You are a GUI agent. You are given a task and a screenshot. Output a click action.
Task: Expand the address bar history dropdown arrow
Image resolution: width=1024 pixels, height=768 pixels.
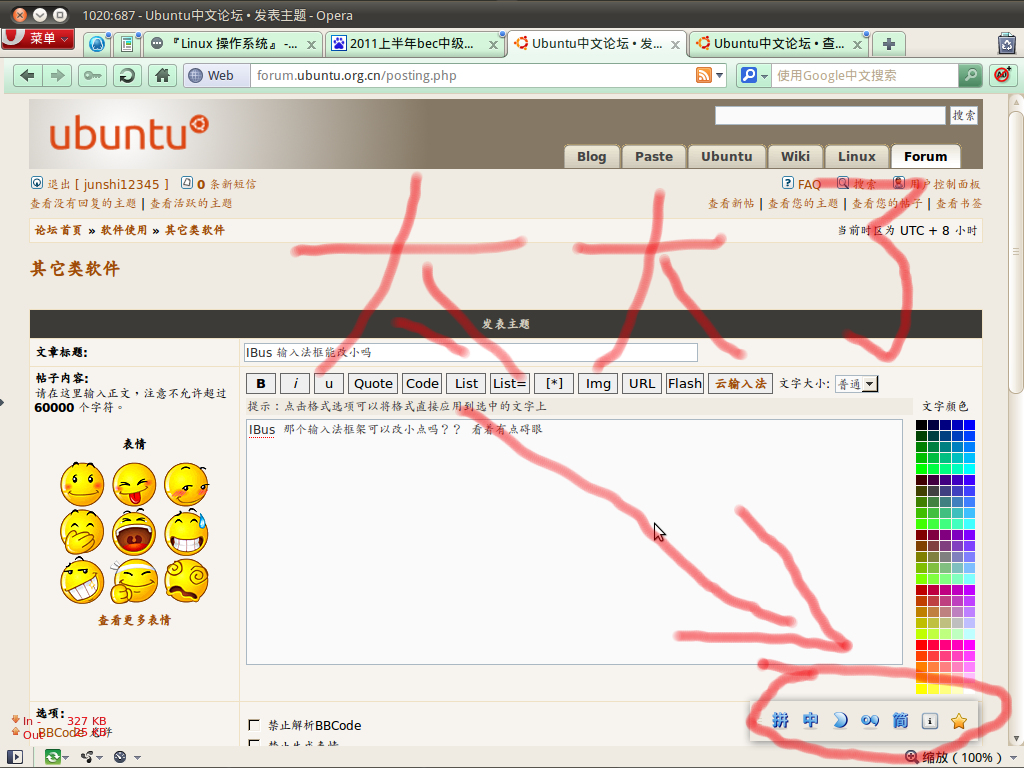[x=719, y=76]
